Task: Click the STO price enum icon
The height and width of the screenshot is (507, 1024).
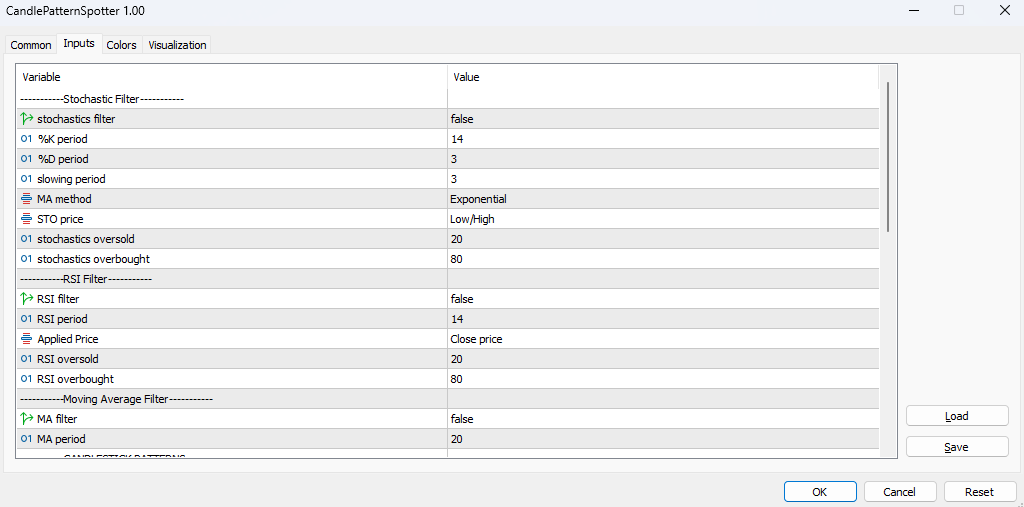Action: point(26,219)
